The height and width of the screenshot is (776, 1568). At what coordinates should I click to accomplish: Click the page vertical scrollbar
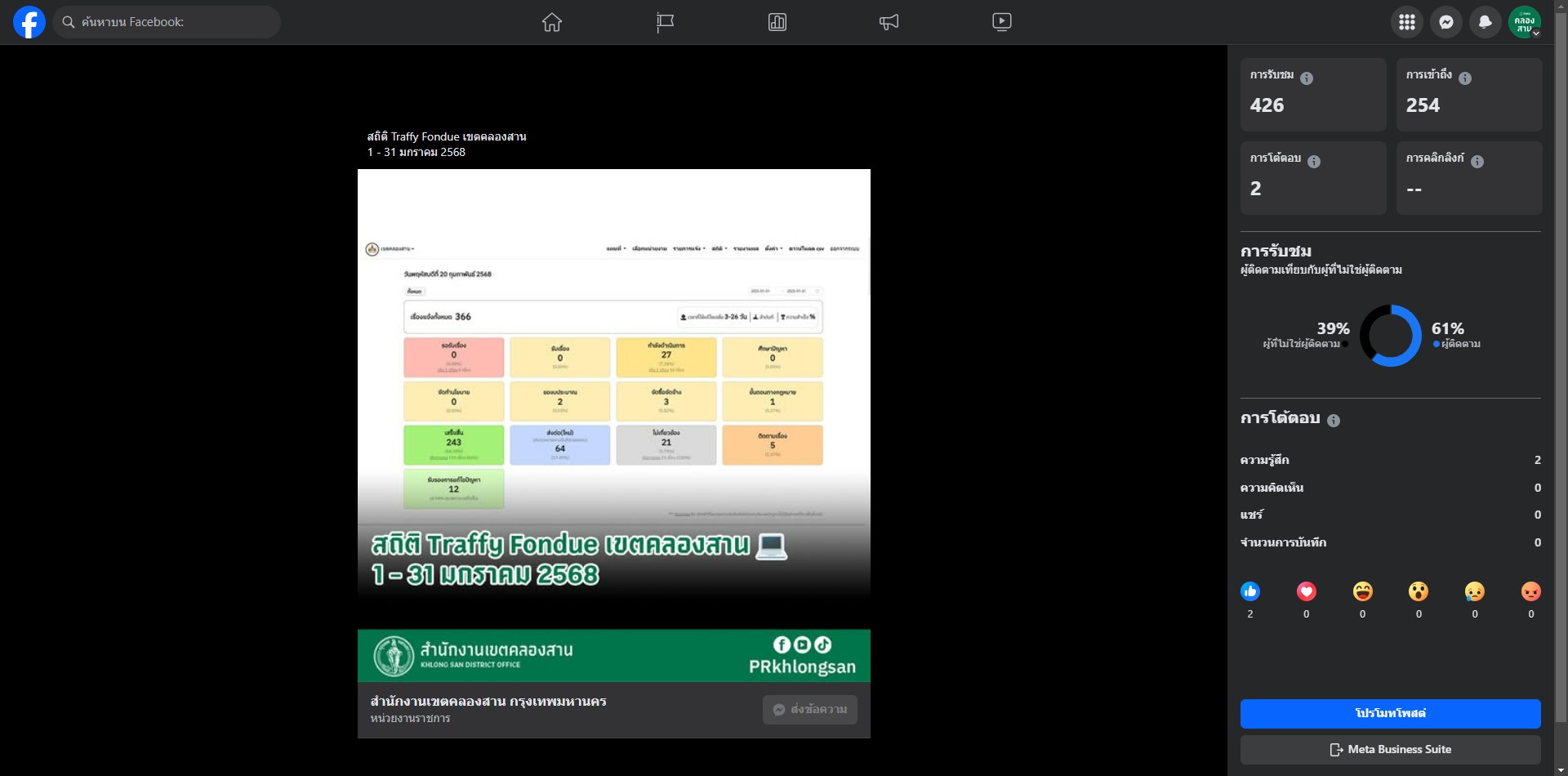(1561, 368)
